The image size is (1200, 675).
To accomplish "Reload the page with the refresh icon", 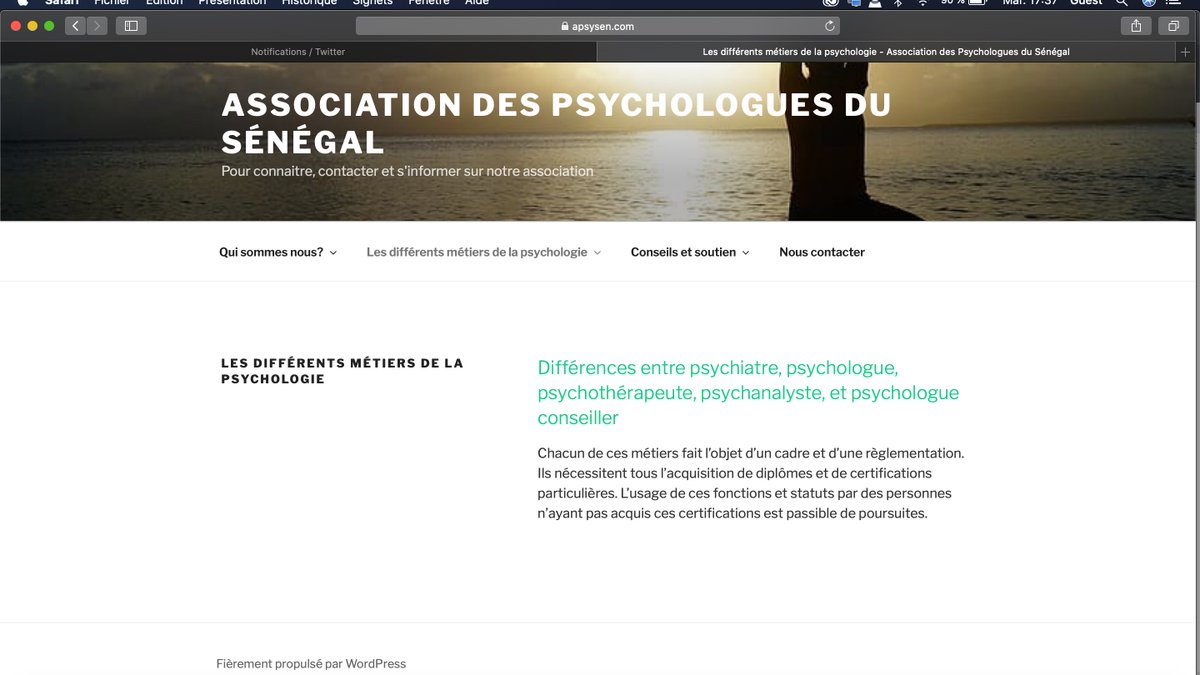I will [829, 26].
